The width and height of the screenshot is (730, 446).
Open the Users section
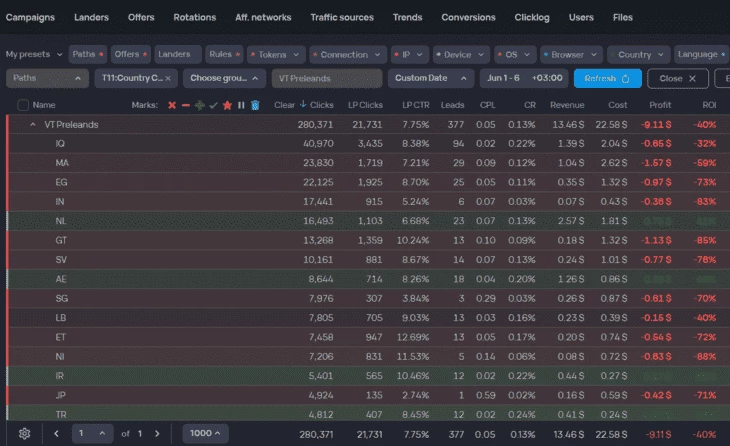tap(581, 17)
